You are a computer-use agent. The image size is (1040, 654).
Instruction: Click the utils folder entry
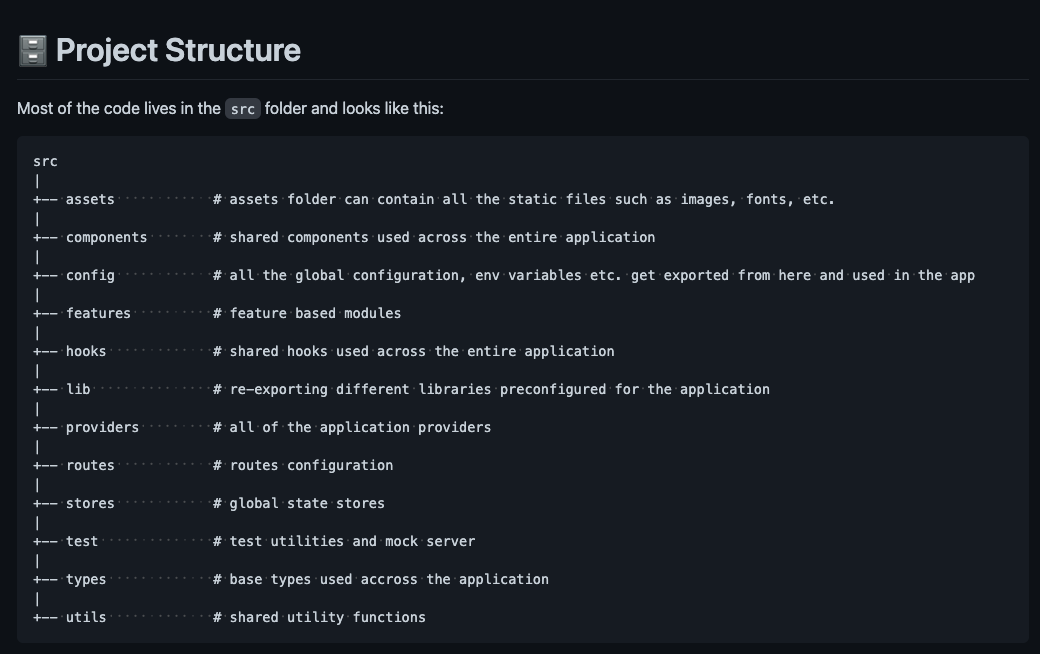tap(86, 617)
